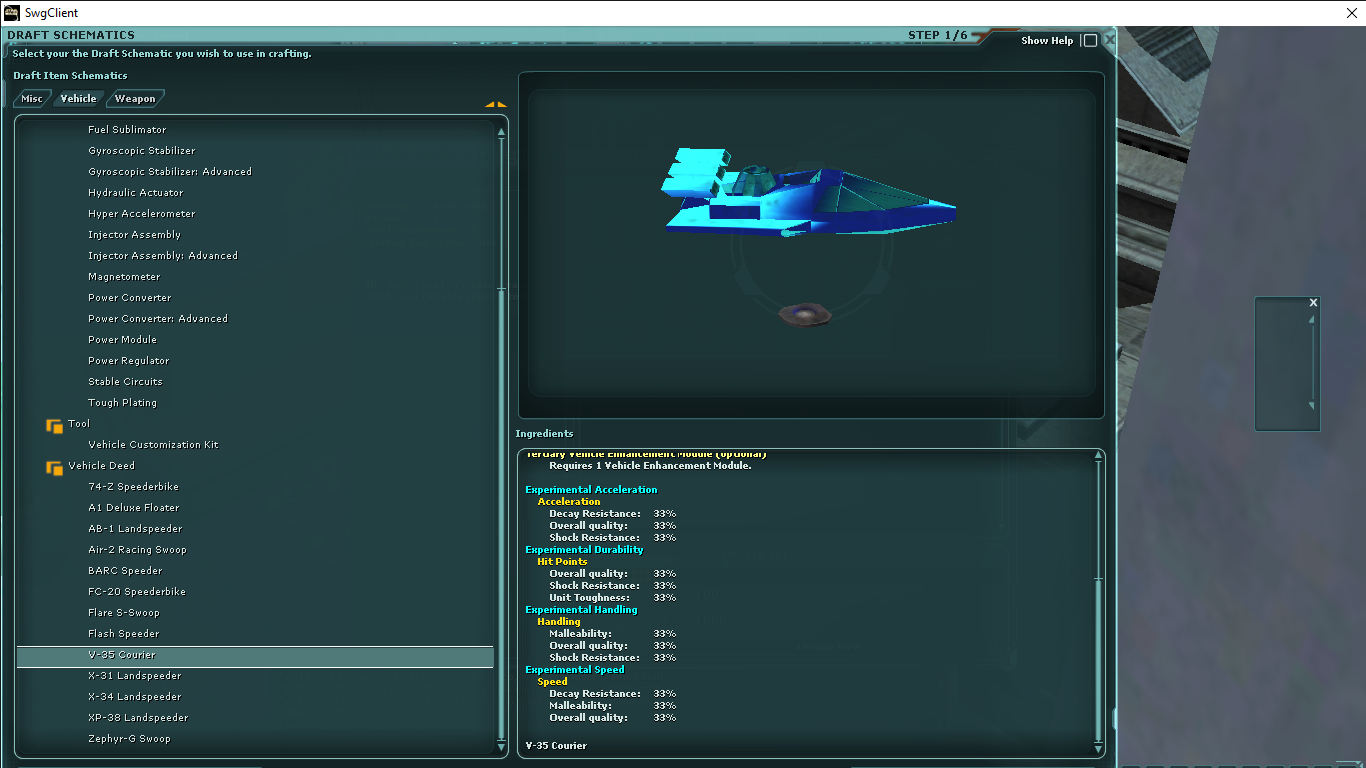Click SwgClient title bar app icon
1366x768 pixels.
(12, 13)
